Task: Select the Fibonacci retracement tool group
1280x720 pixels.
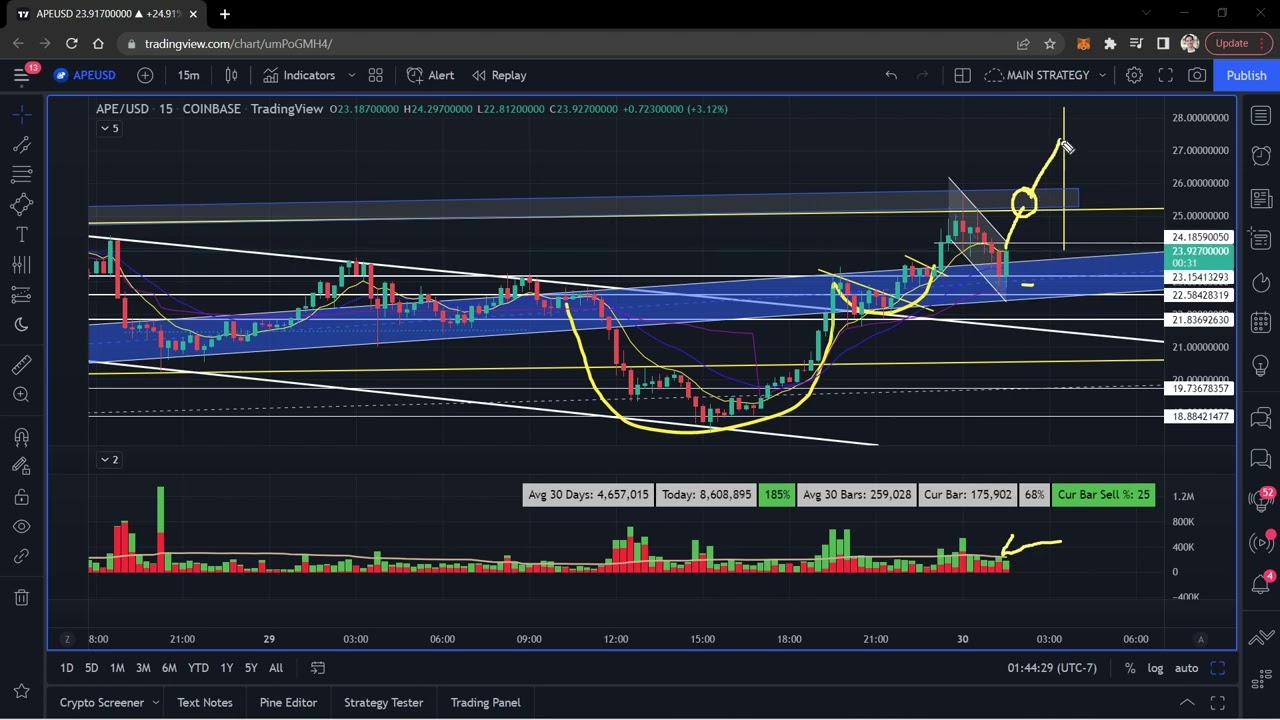Action: (21, 175)
